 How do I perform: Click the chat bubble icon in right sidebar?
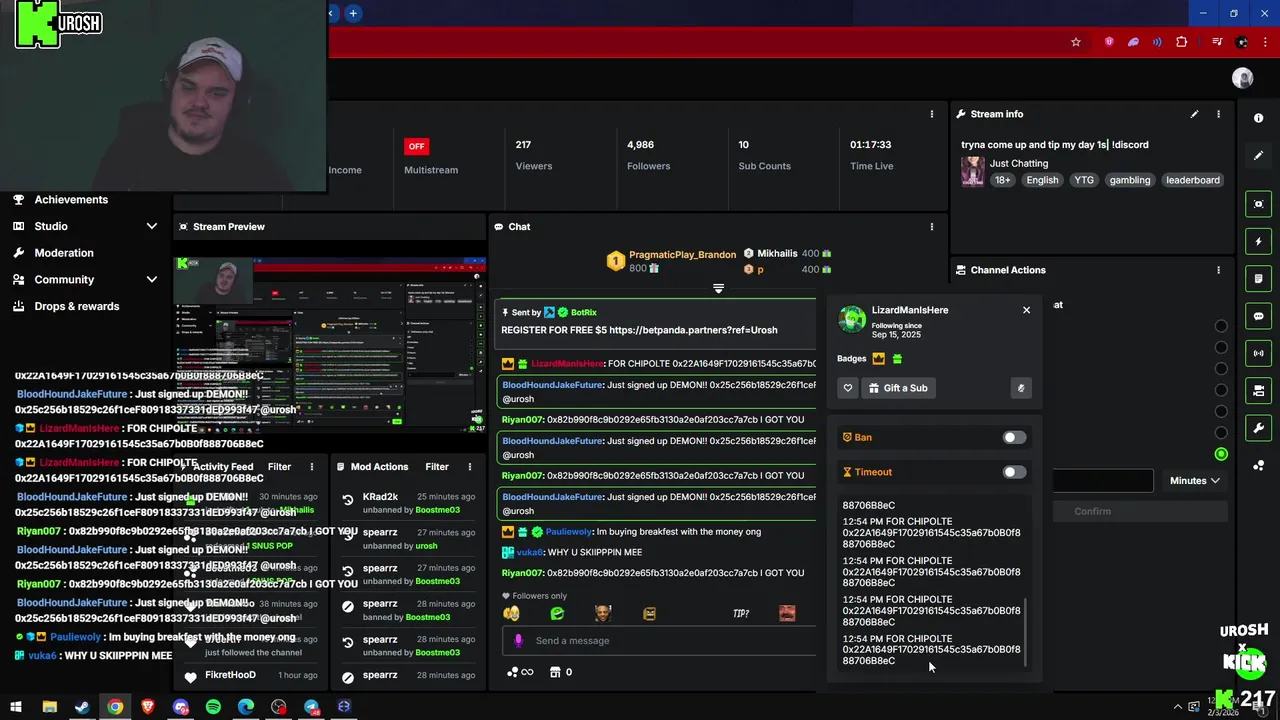1258,316
